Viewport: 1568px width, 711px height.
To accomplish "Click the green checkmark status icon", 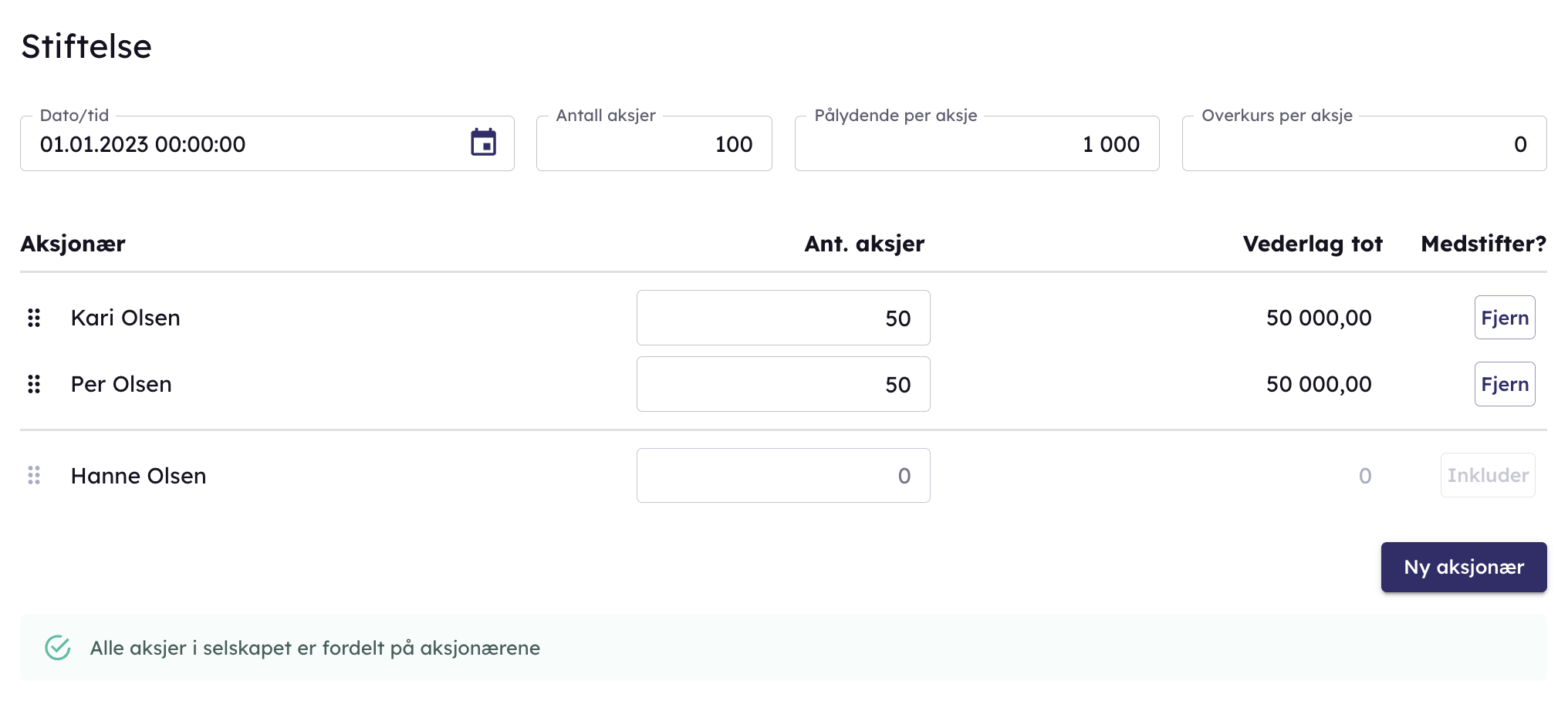I will point(58,648).
